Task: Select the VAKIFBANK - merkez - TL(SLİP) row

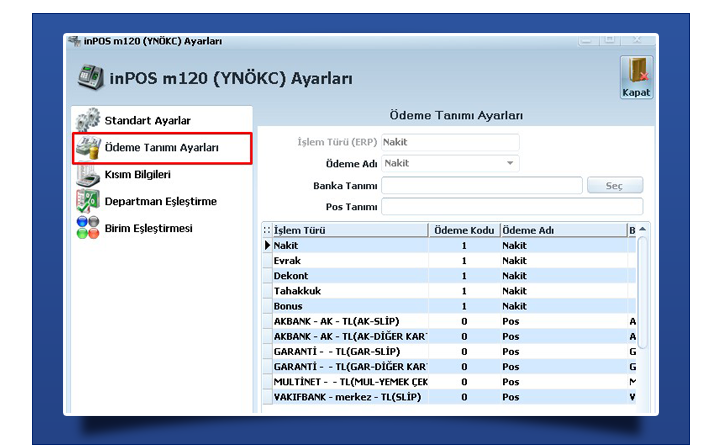Action: (x=449, y=397)
